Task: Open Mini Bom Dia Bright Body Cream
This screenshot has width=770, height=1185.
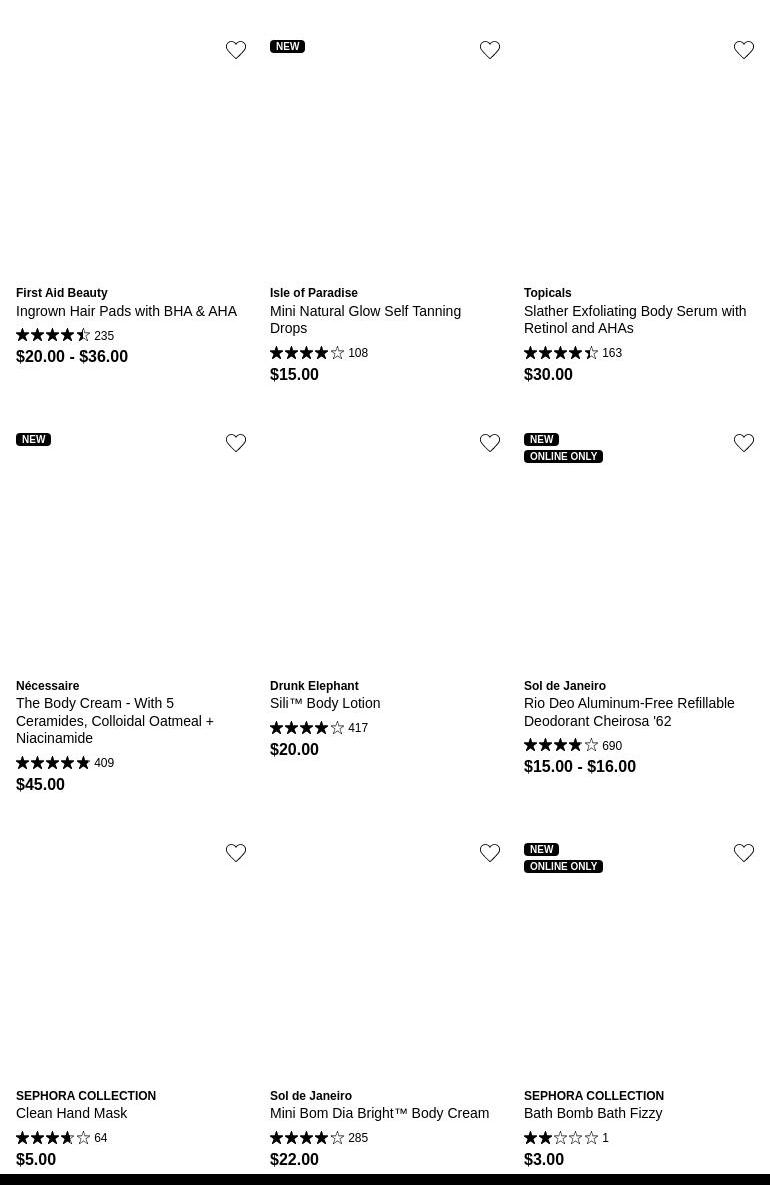Action: pyautogui.click(x=379, y=1113)
